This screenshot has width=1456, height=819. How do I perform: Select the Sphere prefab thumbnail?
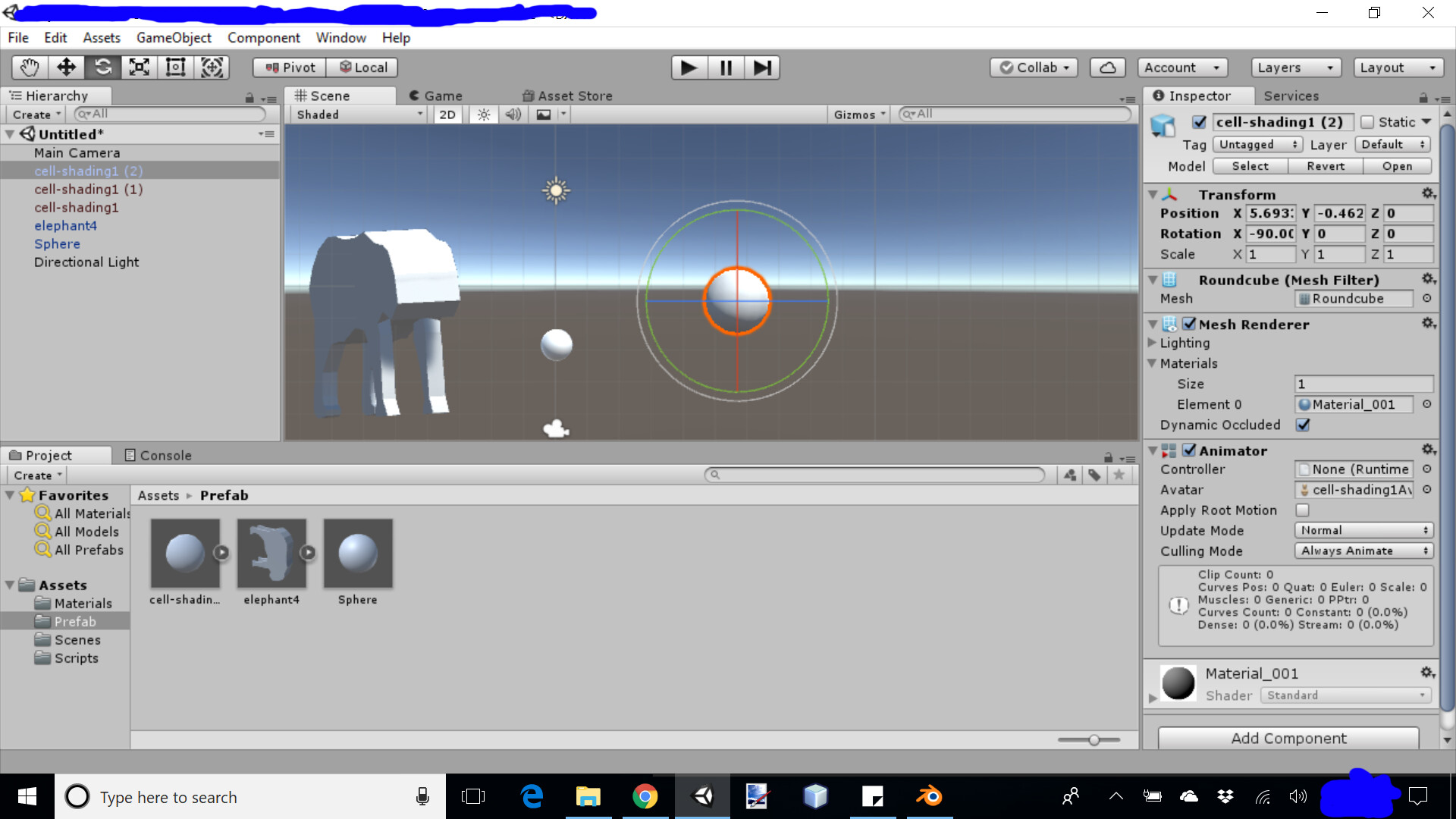click(x=358, y=553)
